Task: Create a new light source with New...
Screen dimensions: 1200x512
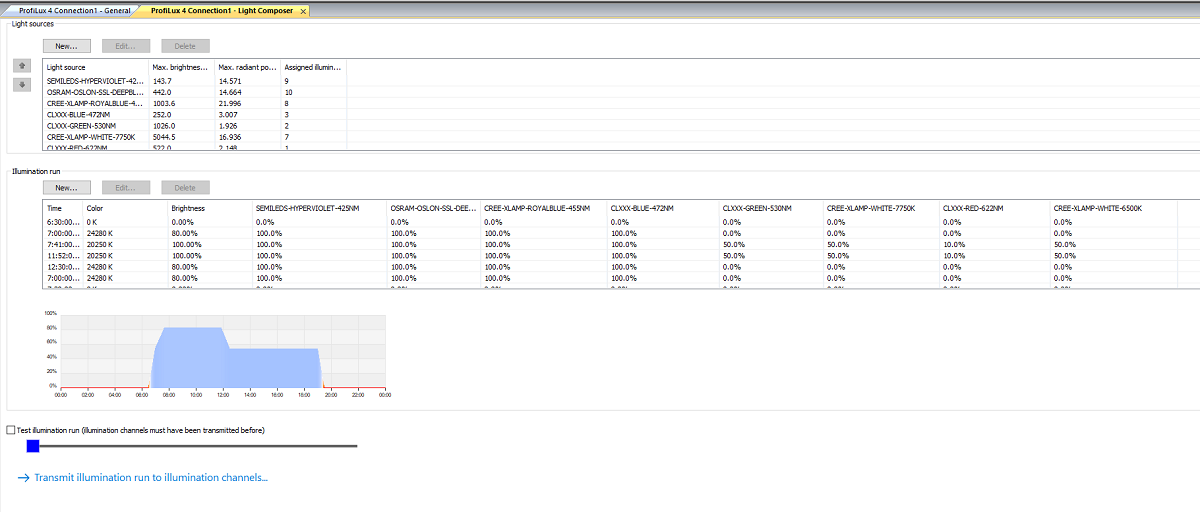Action: [x=67, y=46]
